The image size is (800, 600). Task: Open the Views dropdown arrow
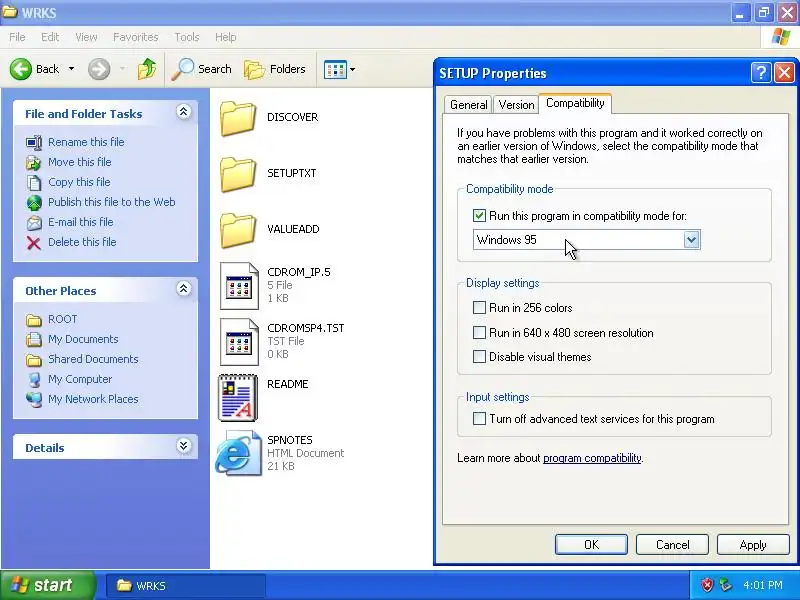352,69
